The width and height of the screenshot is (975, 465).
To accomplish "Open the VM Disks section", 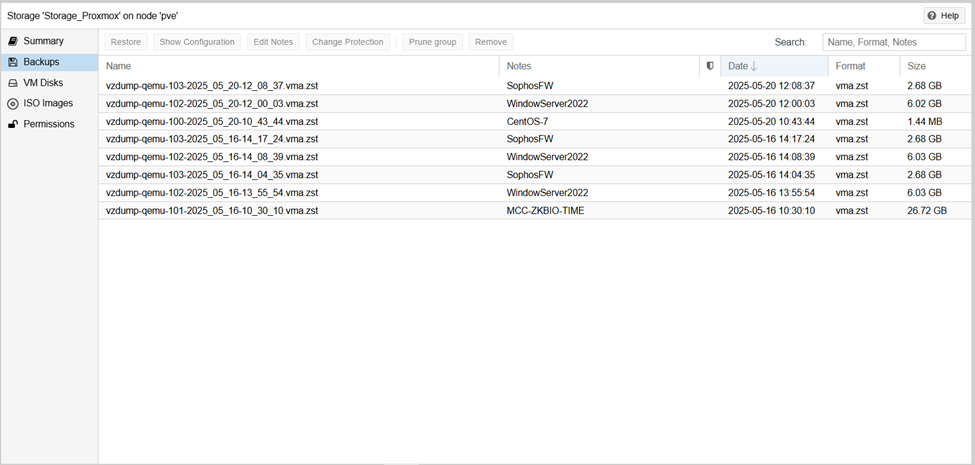I will click(43, 83).
